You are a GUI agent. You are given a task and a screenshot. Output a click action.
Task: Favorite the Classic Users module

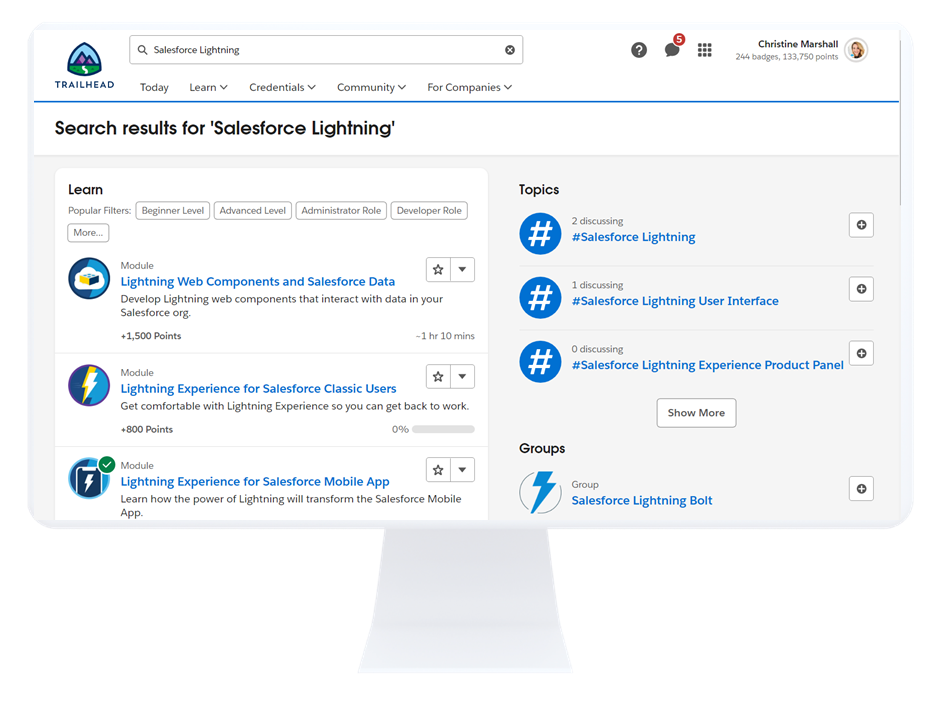pyautogui.click(x=438, y=376)
